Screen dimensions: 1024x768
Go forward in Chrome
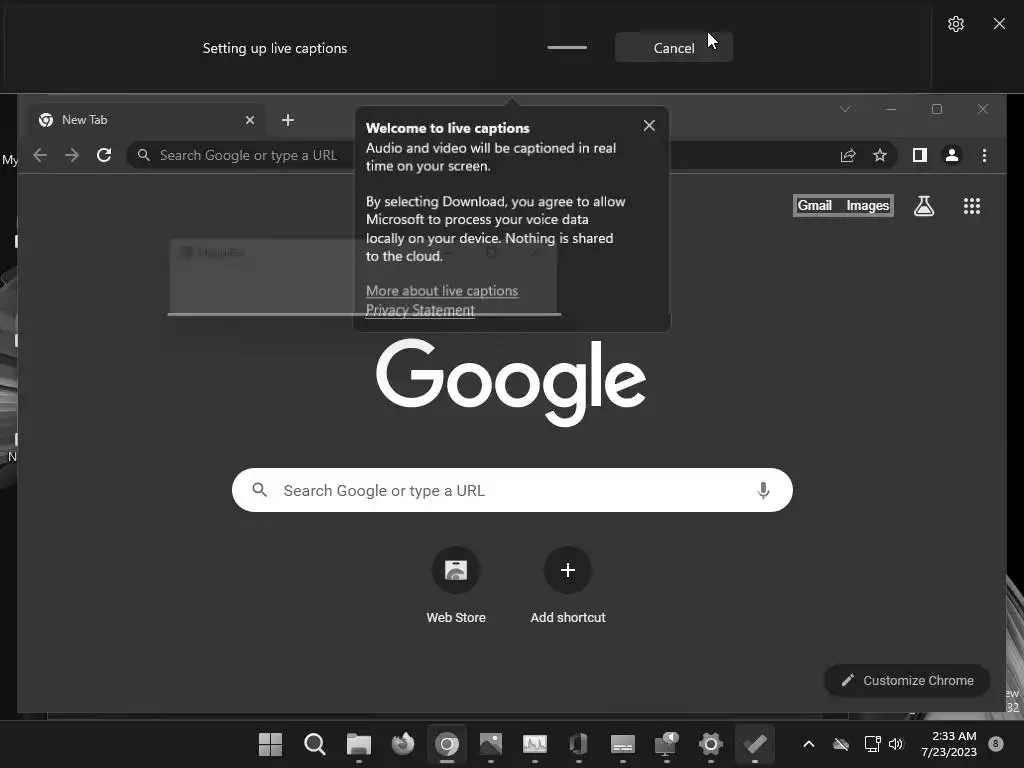[x=72, y=155]
